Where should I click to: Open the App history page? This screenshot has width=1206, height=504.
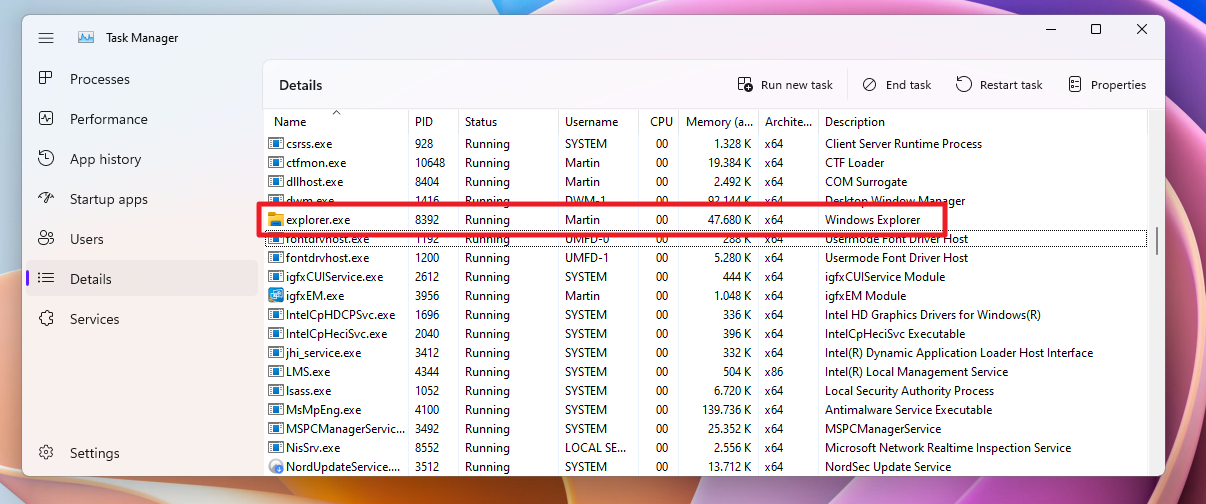141,159
